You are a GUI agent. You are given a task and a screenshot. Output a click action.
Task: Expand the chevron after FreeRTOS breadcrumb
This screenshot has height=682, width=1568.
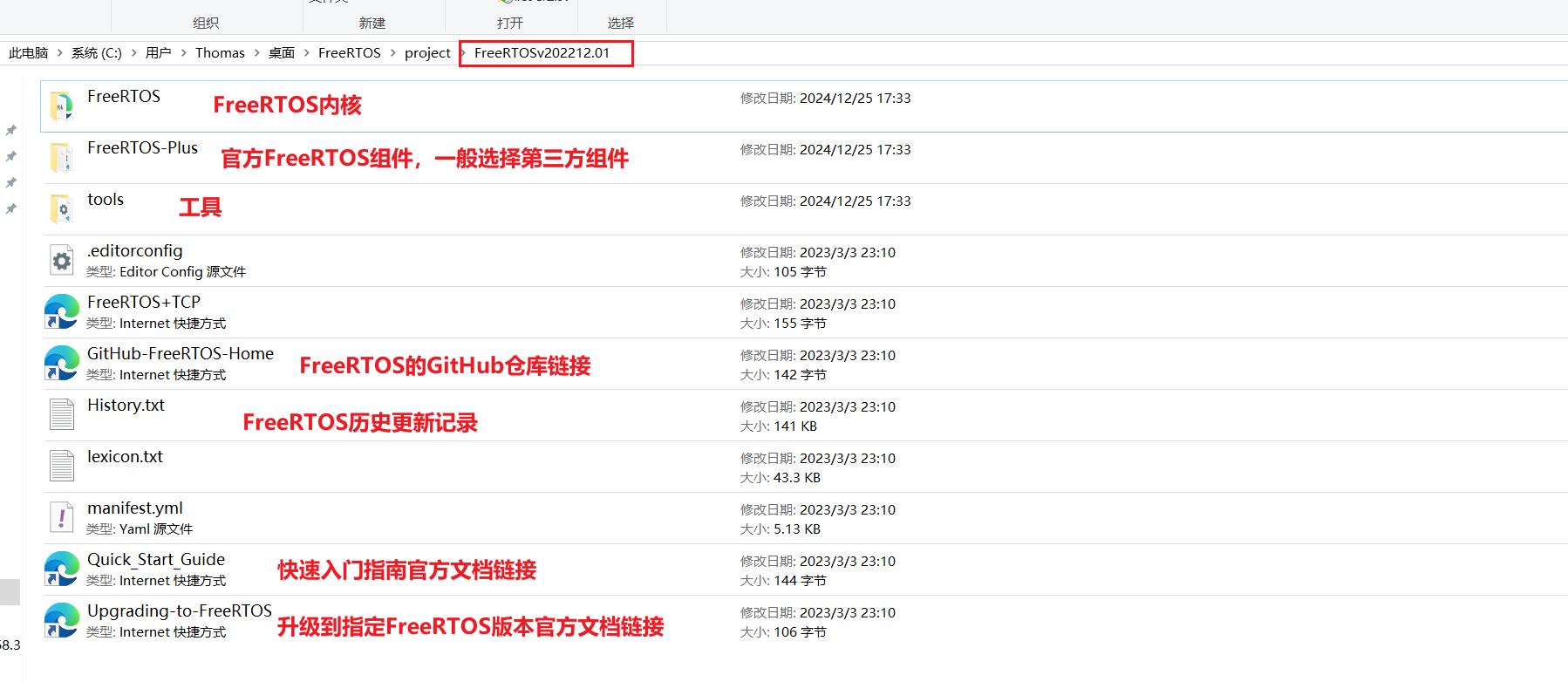click(392, 53)
